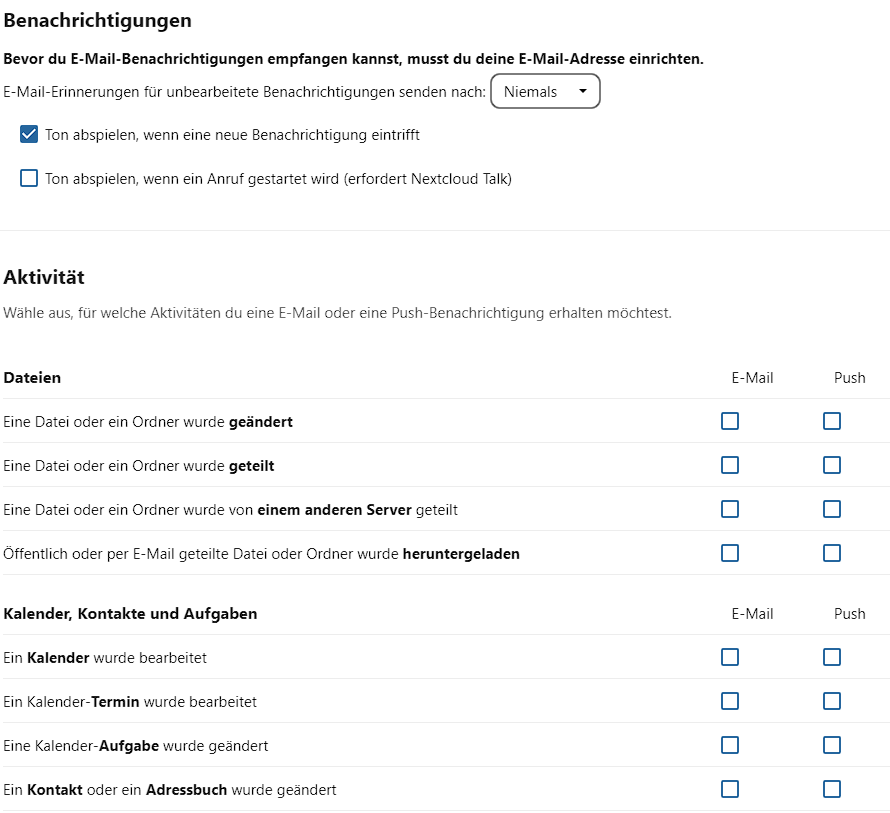This screenshot has width=890, height=813.
Task: Enable E-Mail for Kontakt oder Adressbuch geändert
Action: 730,790
